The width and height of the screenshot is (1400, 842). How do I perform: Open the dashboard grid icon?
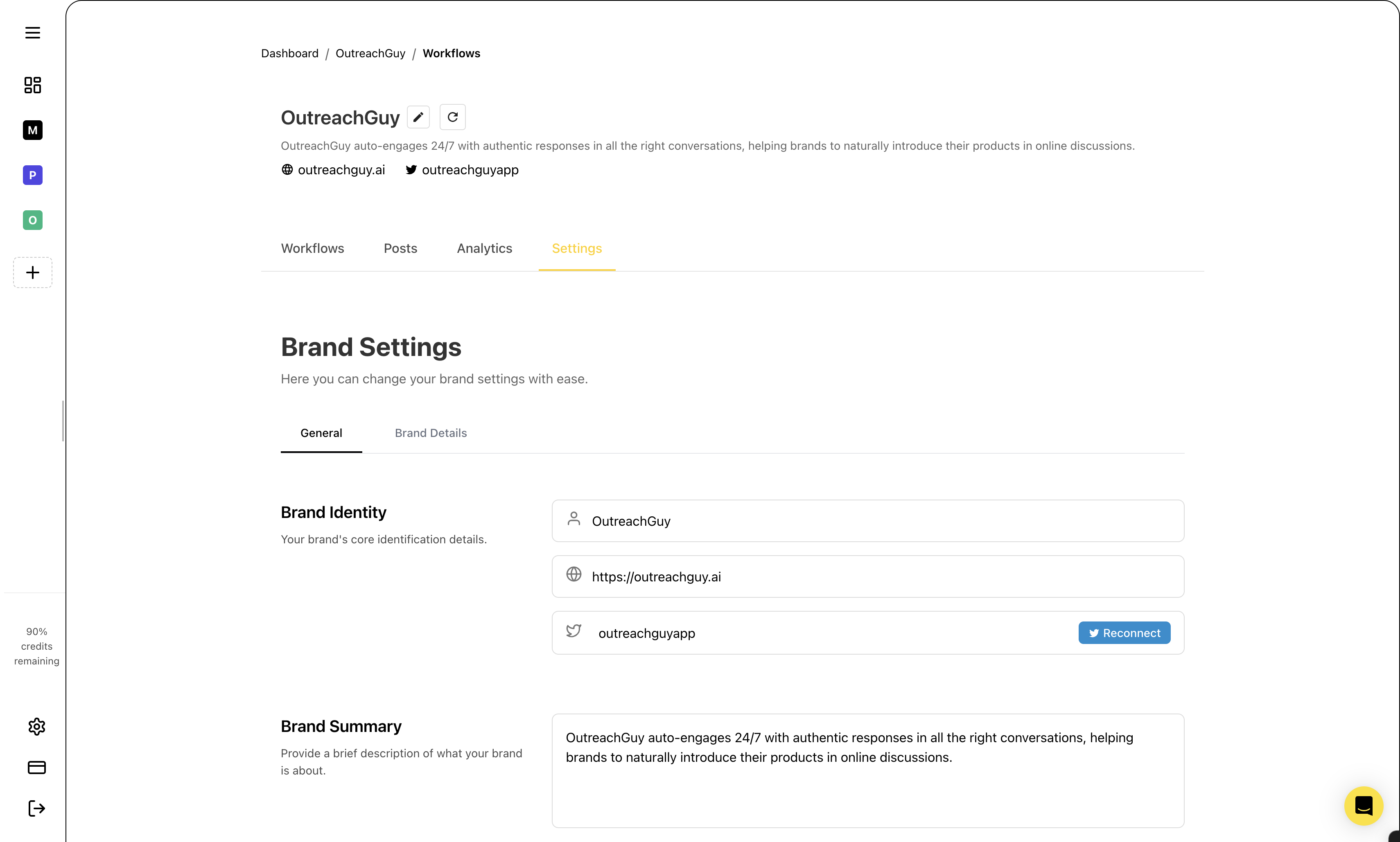(x=32, y=85)
